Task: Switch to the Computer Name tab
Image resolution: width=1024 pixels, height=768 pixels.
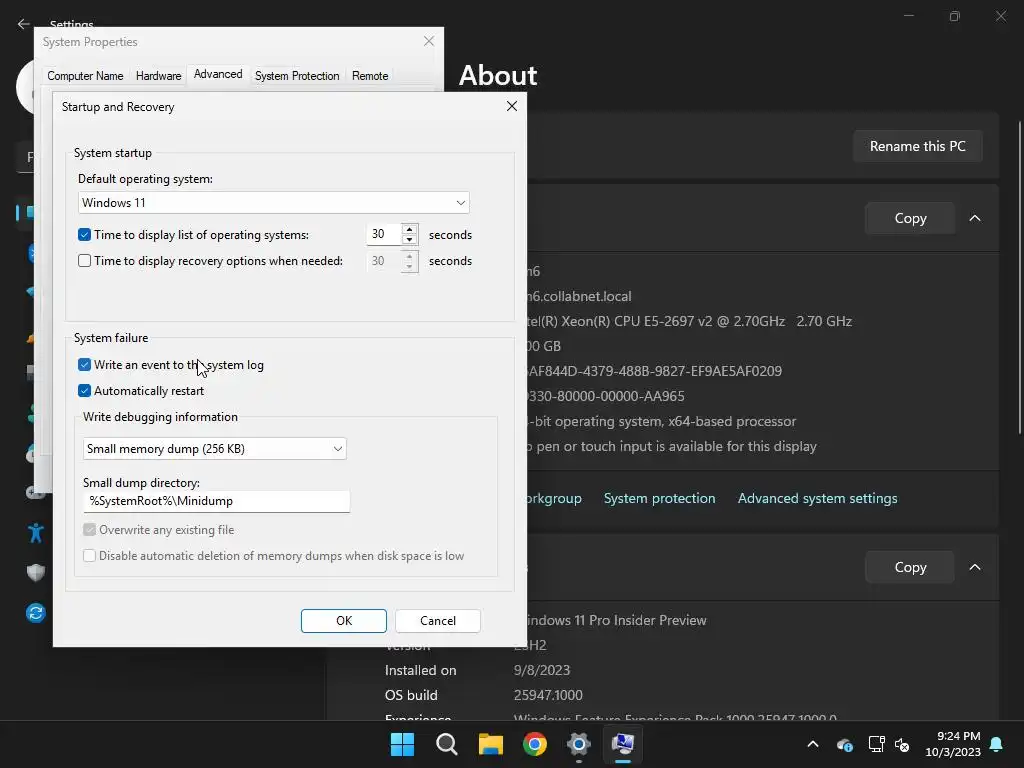Action: pos(85,76)
